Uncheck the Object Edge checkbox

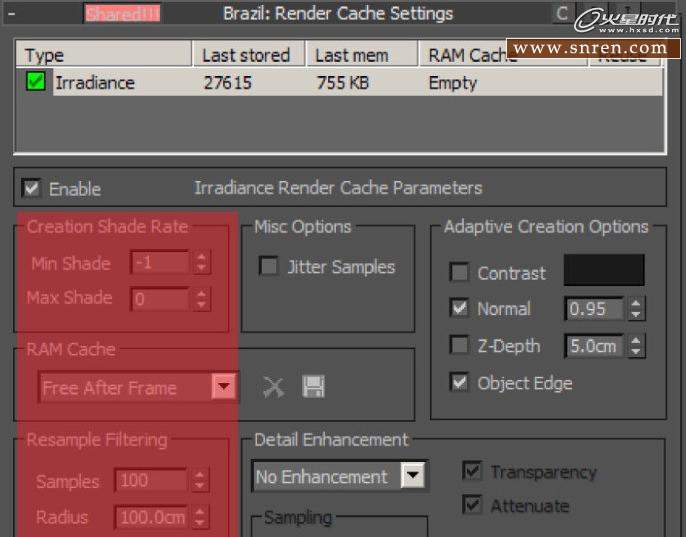pyautogui.click(x=459, y=382)
